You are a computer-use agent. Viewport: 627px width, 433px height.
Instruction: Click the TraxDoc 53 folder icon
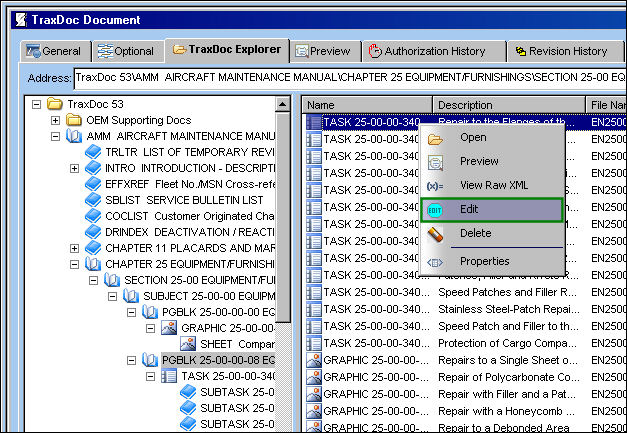pos(55,104)
